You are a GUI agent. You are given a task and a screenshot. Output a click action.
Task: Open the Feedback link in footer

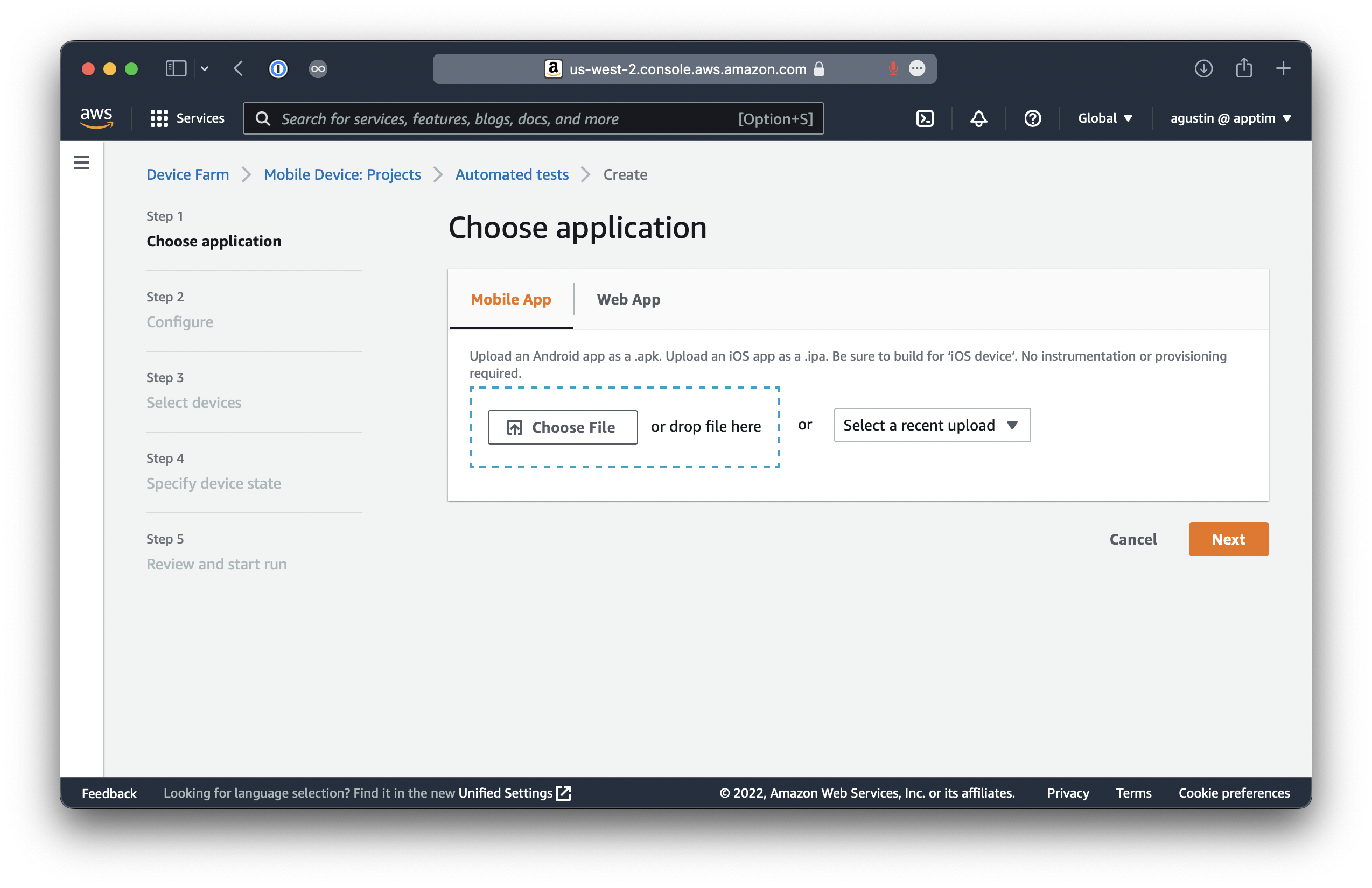109,792
